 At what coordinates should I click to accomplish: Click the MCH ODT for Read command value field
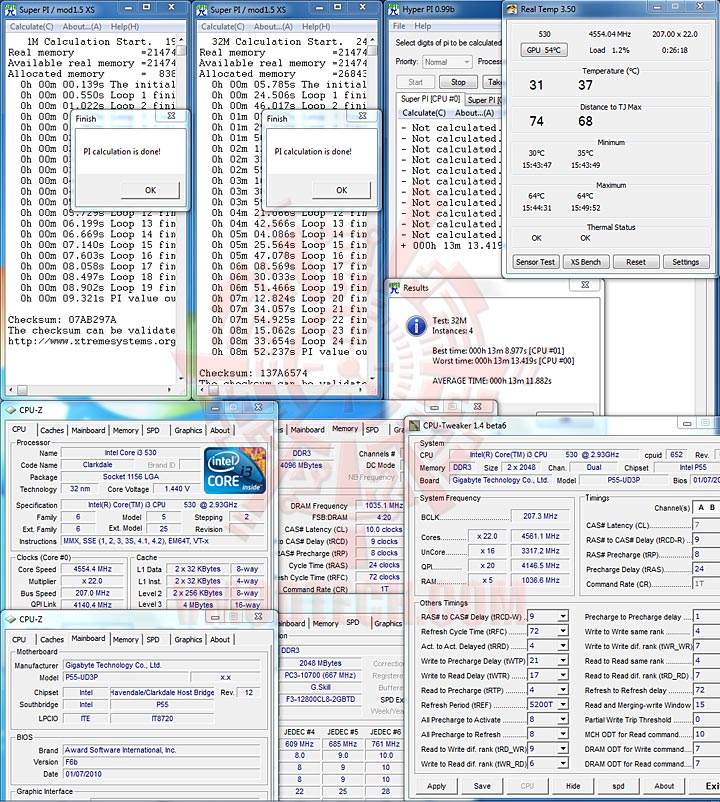[x=706, y=734]
